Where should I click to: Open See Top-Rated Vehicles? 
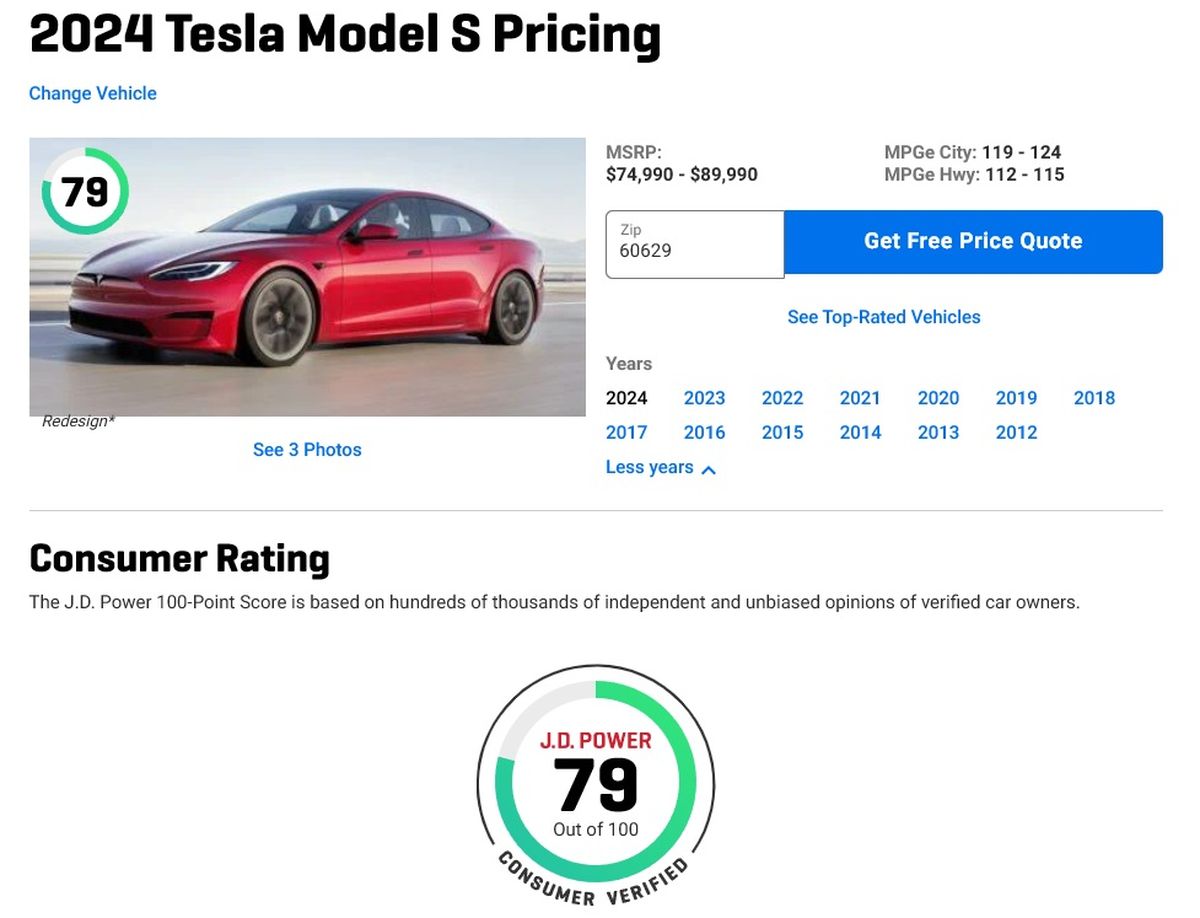884,316
